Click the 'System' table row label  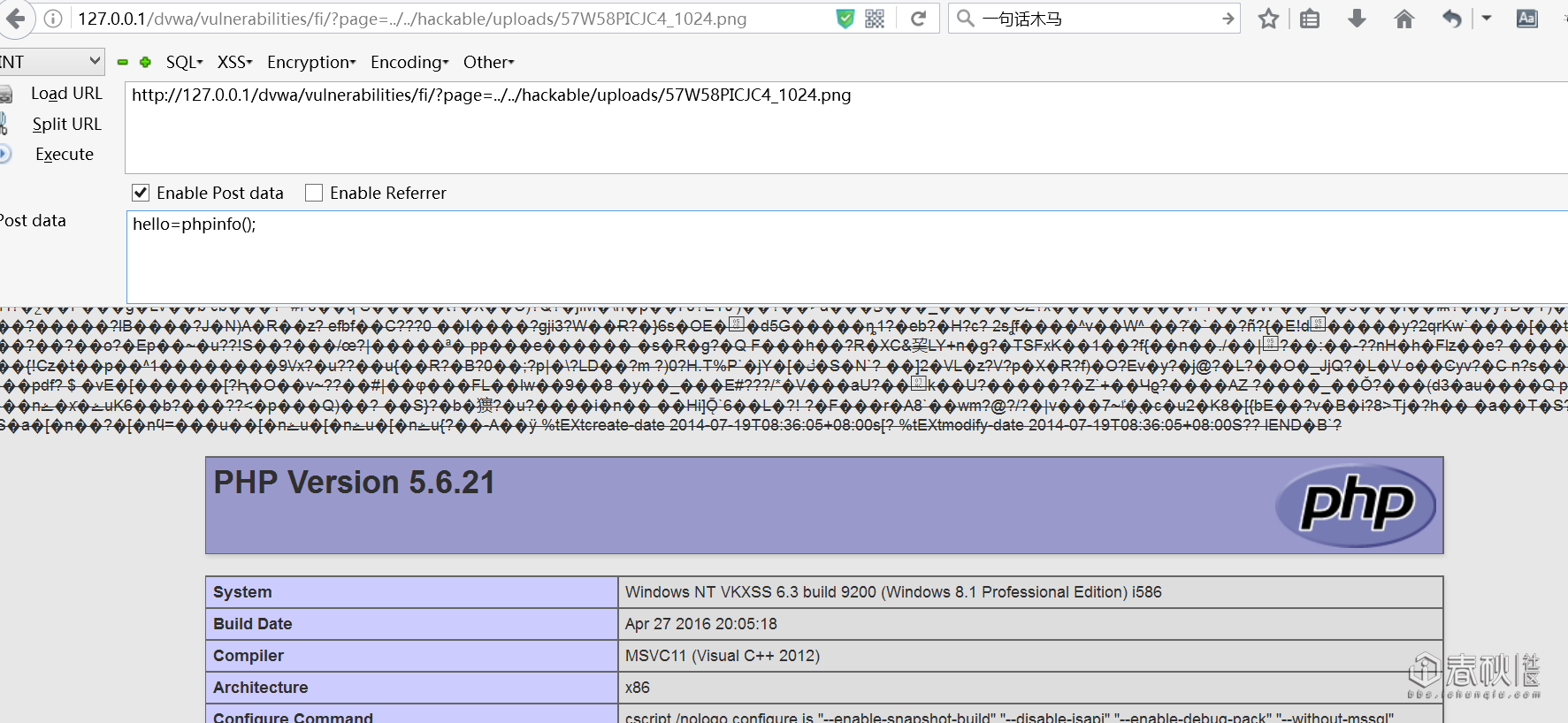point(242,592)
